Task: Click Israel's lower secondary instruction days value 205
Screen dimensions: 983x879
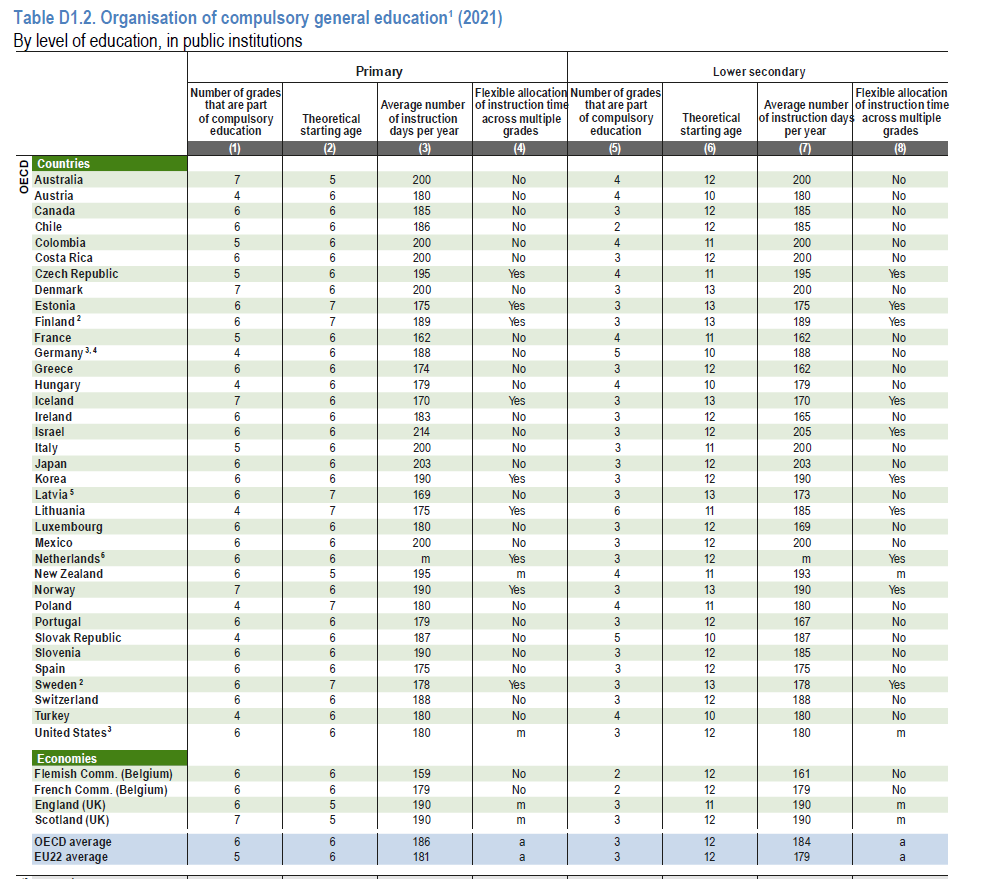Action: [x=802, y=432]
